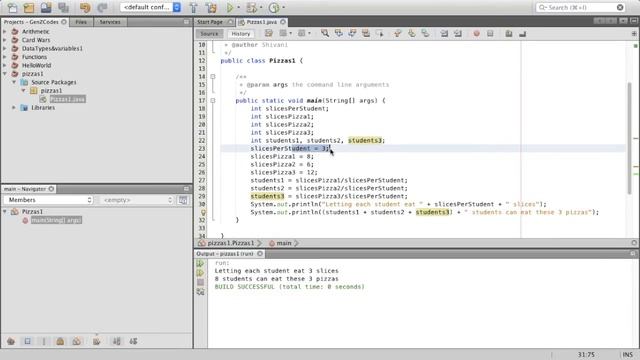Click the search field in the toolbar

click(x=580, y=7)
